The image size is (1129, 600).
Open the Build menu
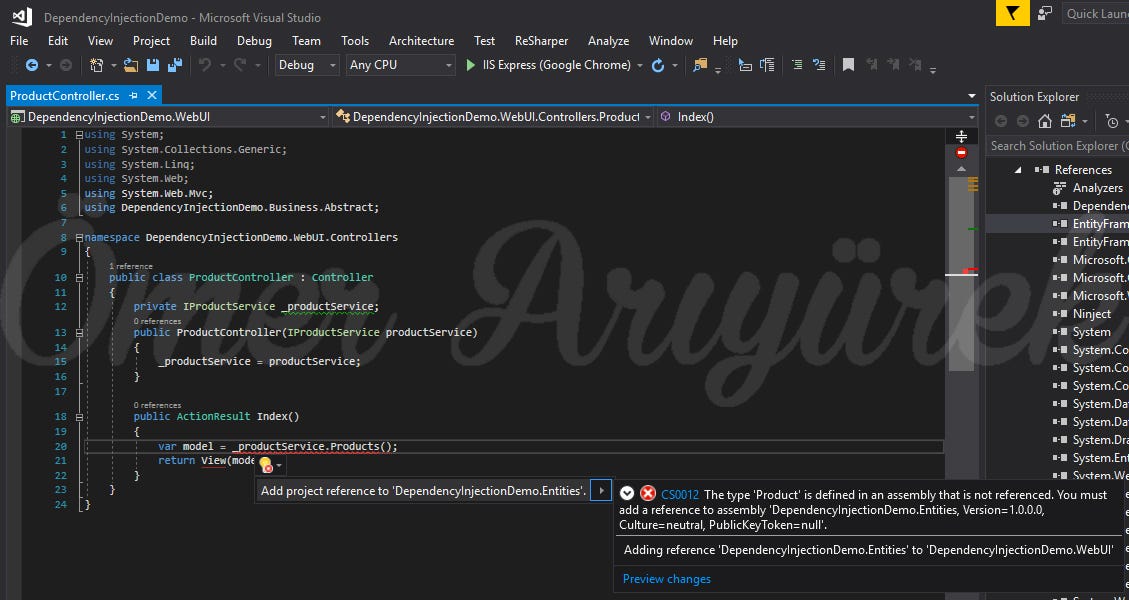tap(204, 41)
